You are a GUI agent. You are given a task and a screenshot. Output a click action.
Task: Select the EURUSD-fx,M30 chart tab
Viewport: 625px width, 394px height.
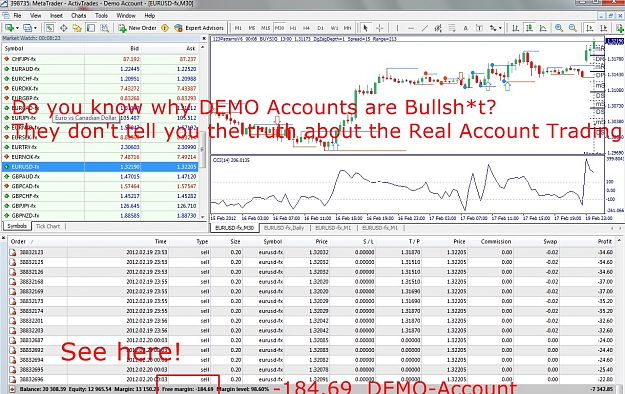point(234,228)
